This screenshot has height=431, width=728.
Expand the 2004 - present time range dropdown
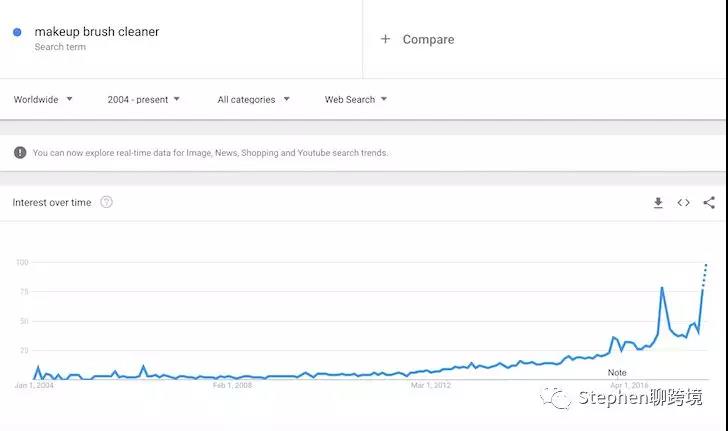coord(144,99)
